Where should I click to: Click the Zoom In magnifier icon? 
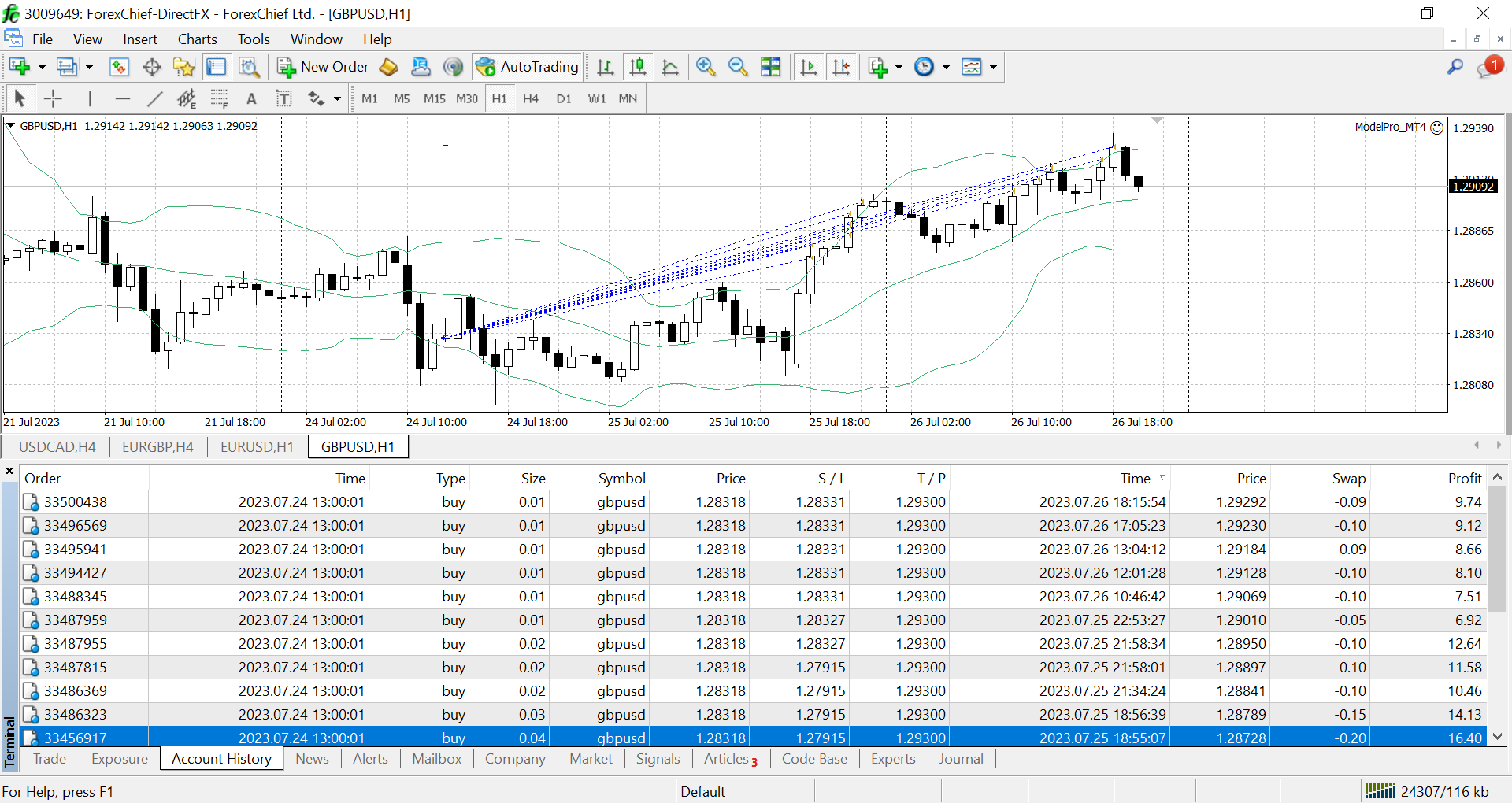click(x=706, y=67)
